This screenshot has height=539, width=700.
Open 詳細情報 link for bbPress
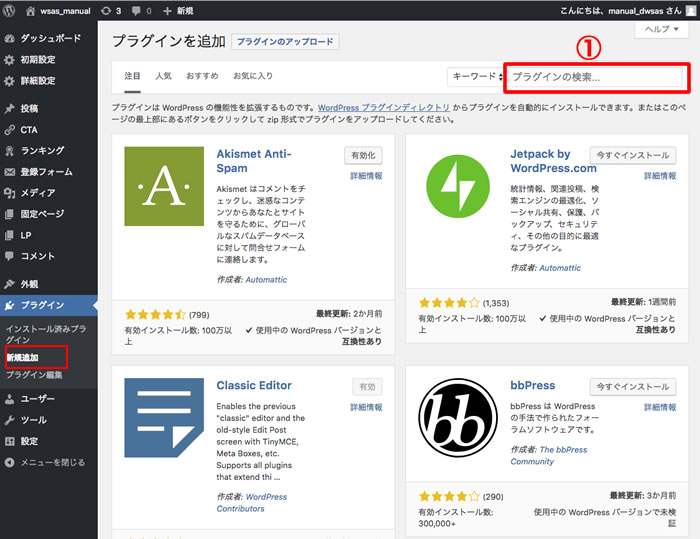(x=659, y=408)
